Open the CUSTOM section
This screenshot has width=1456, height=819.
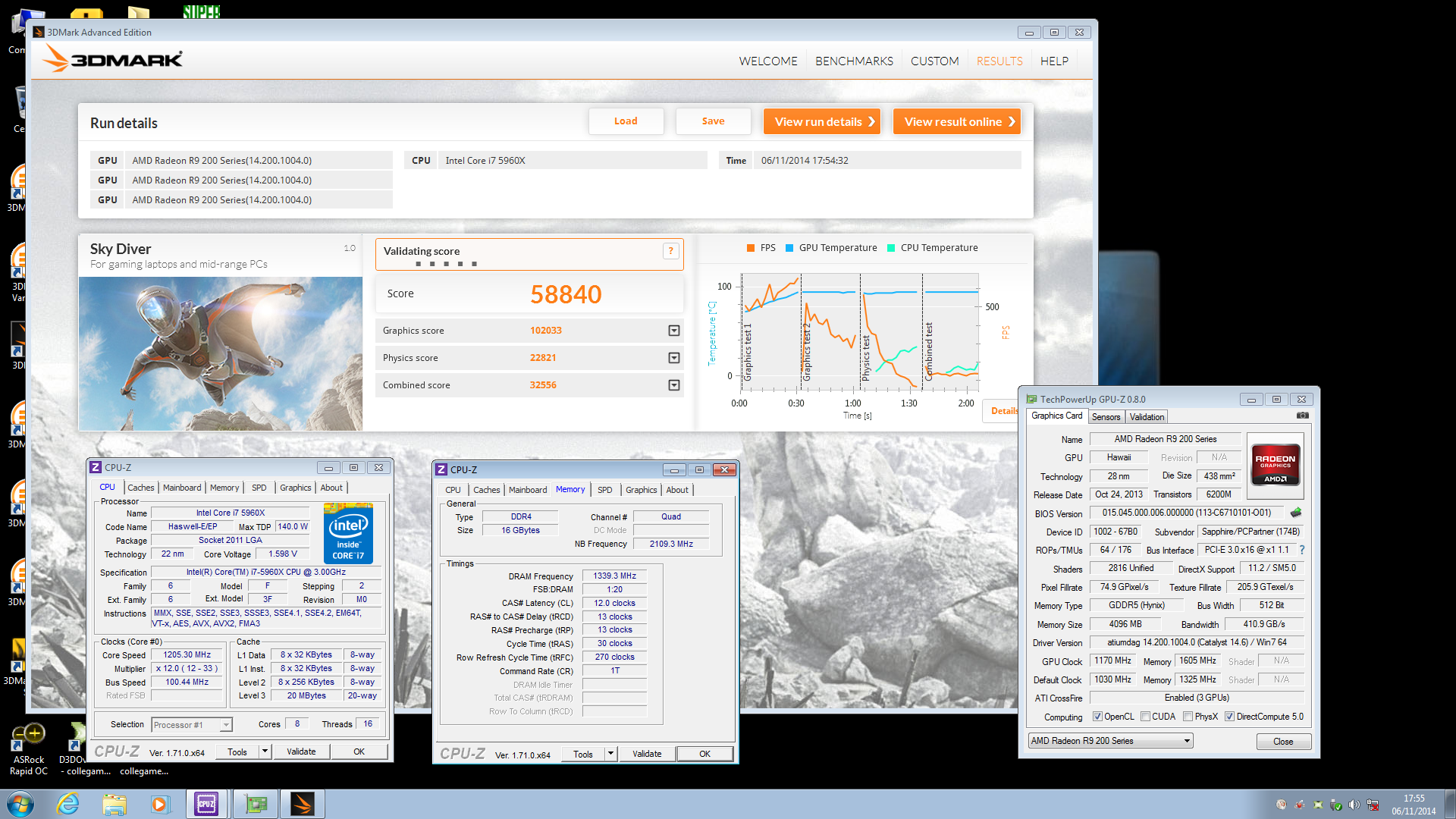[x=934, y=61]
